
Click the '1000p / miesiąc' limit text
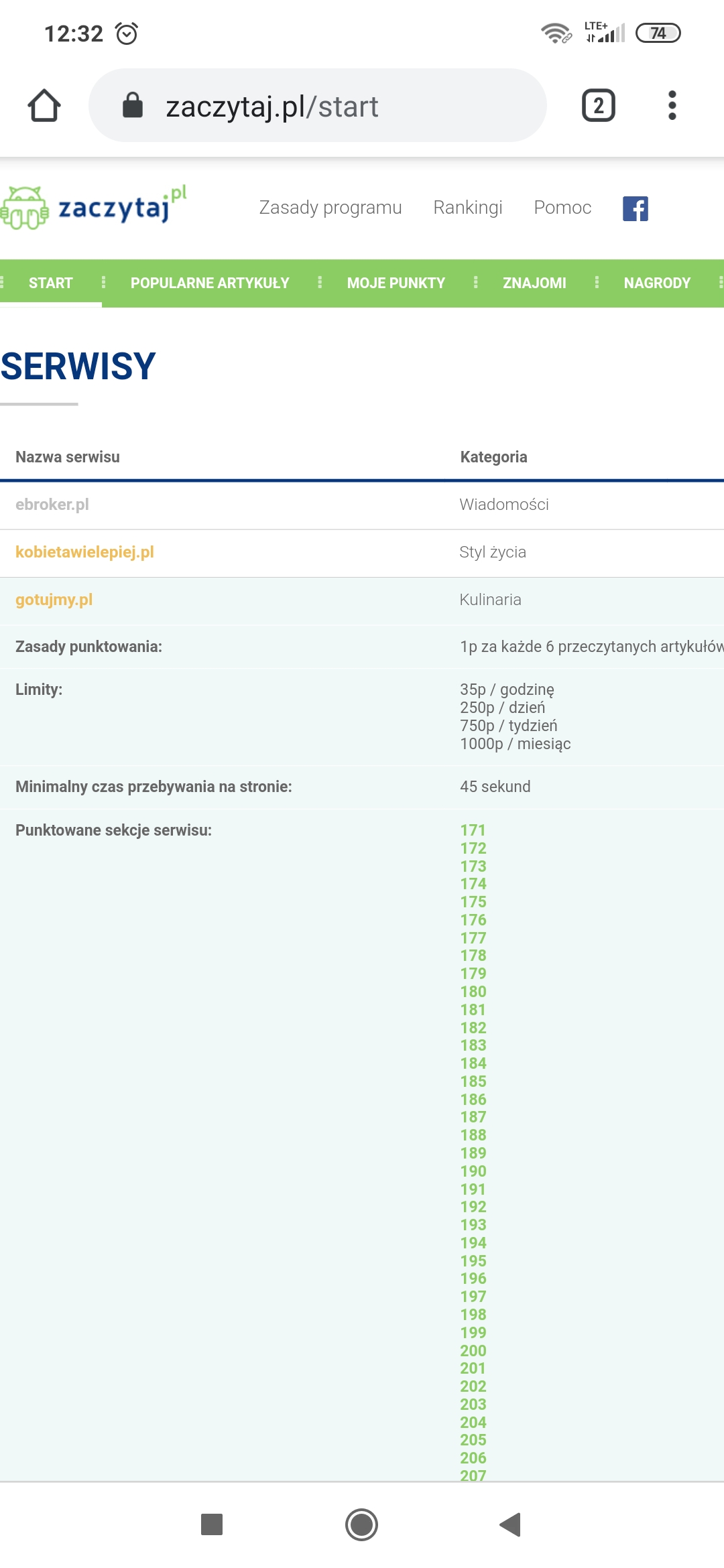[x=515, y=744]
